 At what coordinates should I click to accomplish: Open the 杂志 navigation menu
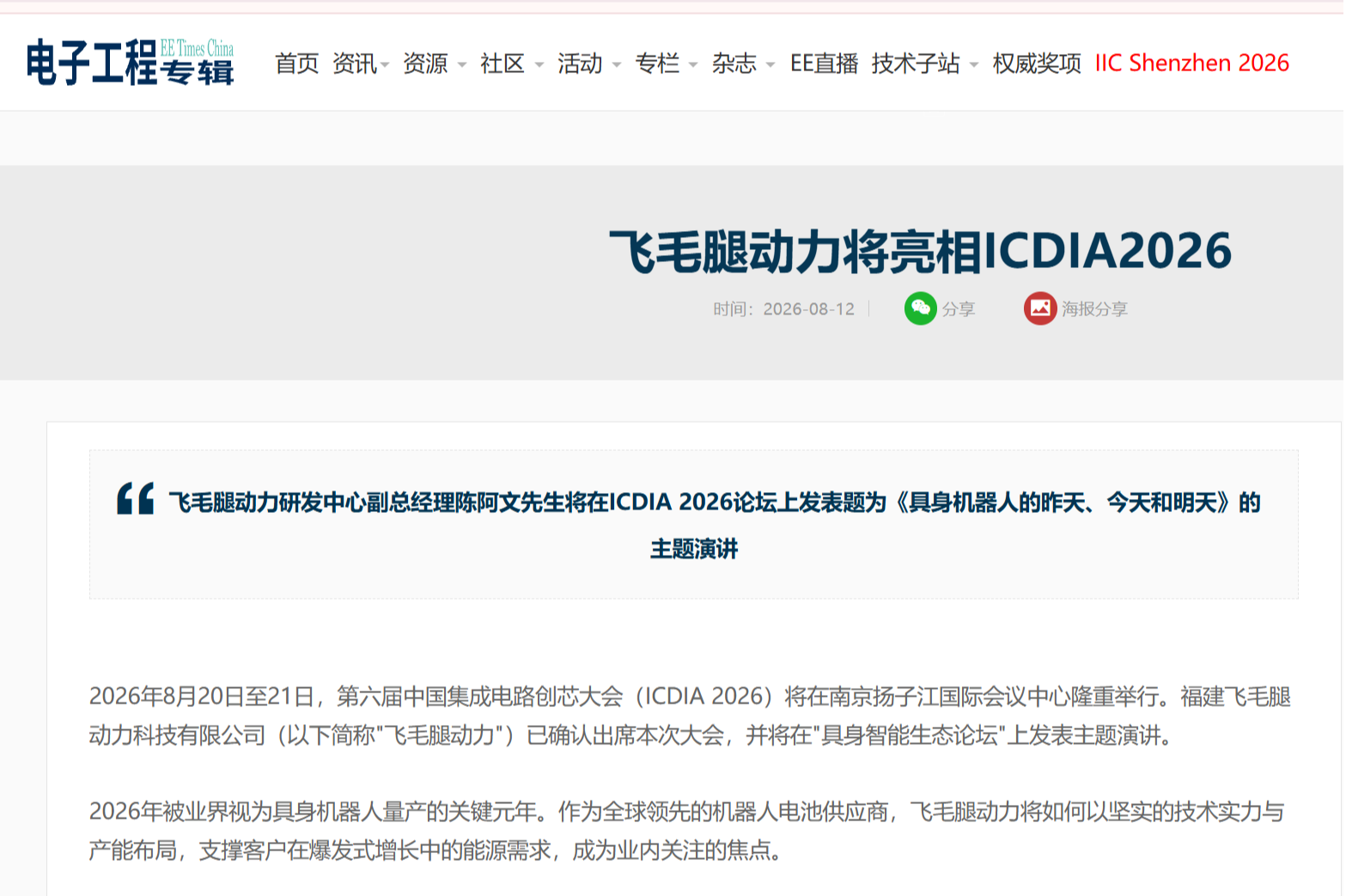point(734,64)
